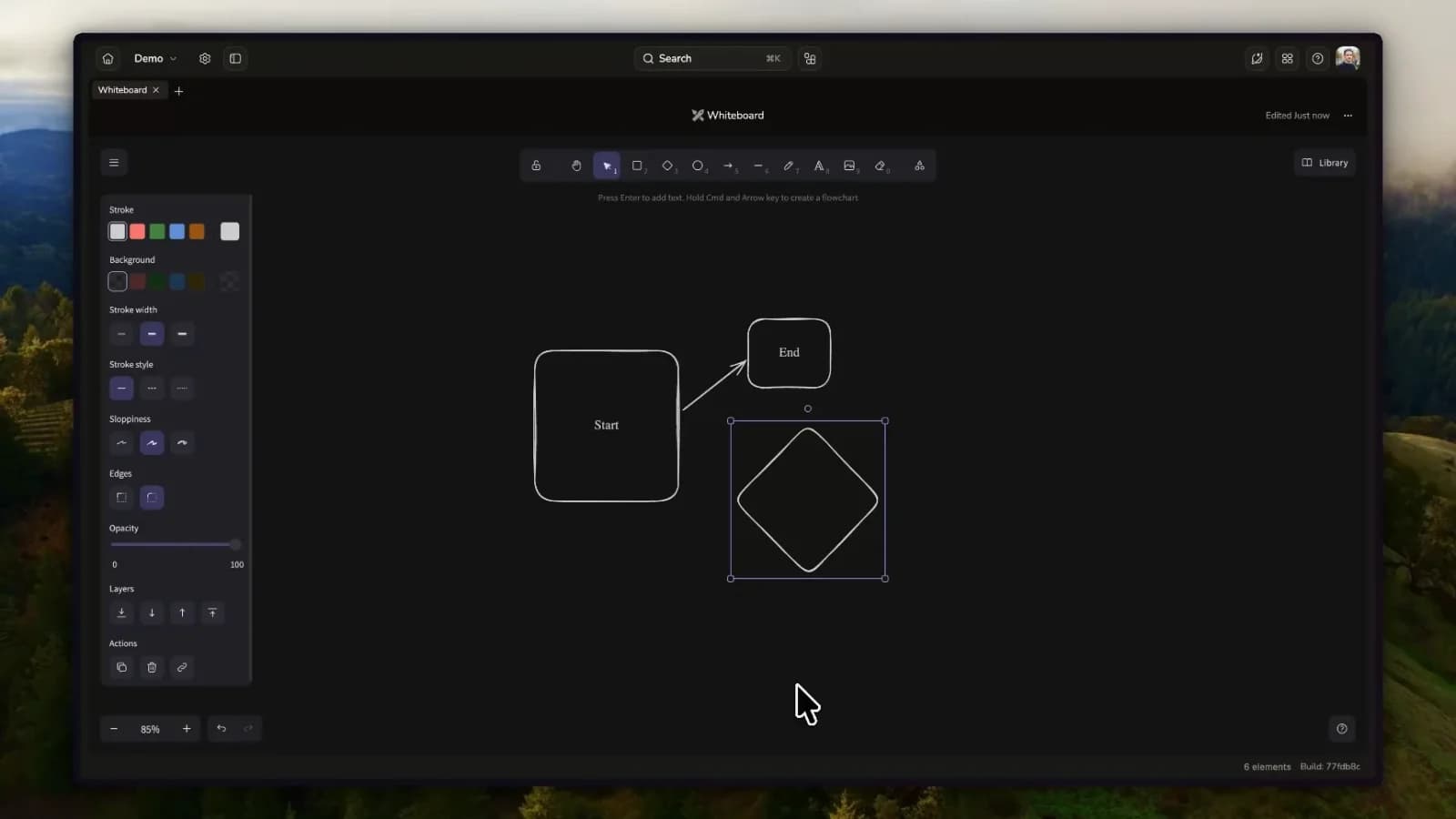
Task: Add a link to the selection
Action: 182,667
